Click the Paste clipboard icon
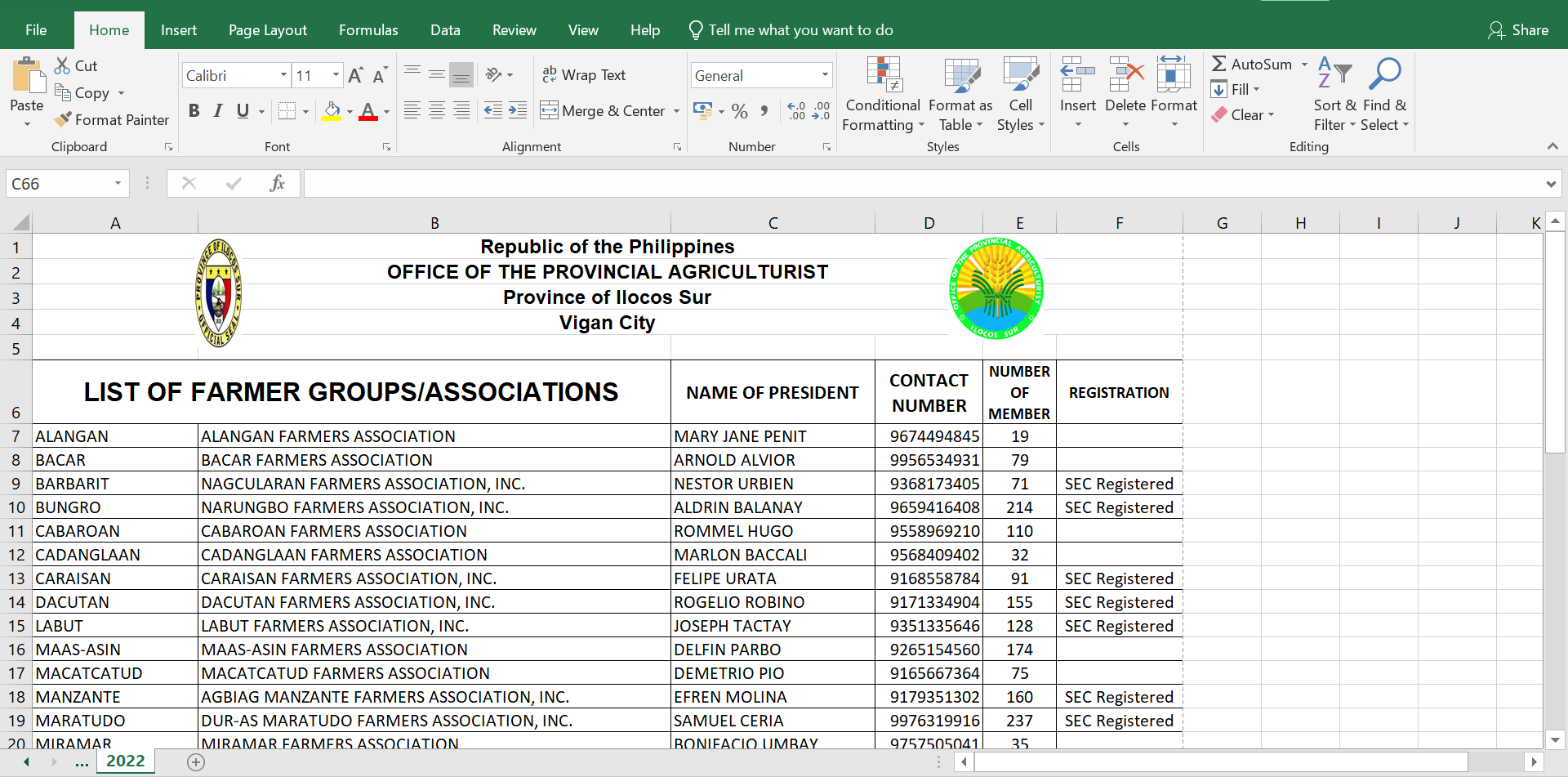 click(x=28, y=75)
